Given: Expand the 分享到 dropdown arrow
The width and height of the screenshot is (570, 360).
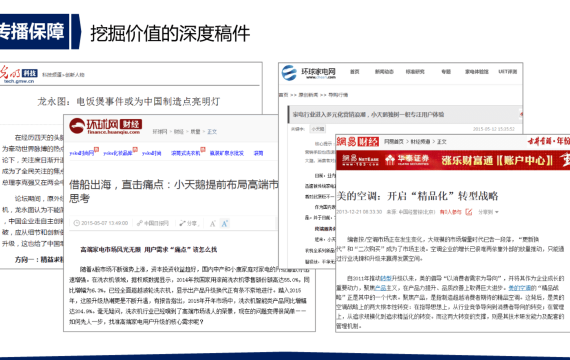Looking at the screenshot, I should pyautogui.click(x=497, y=212).
